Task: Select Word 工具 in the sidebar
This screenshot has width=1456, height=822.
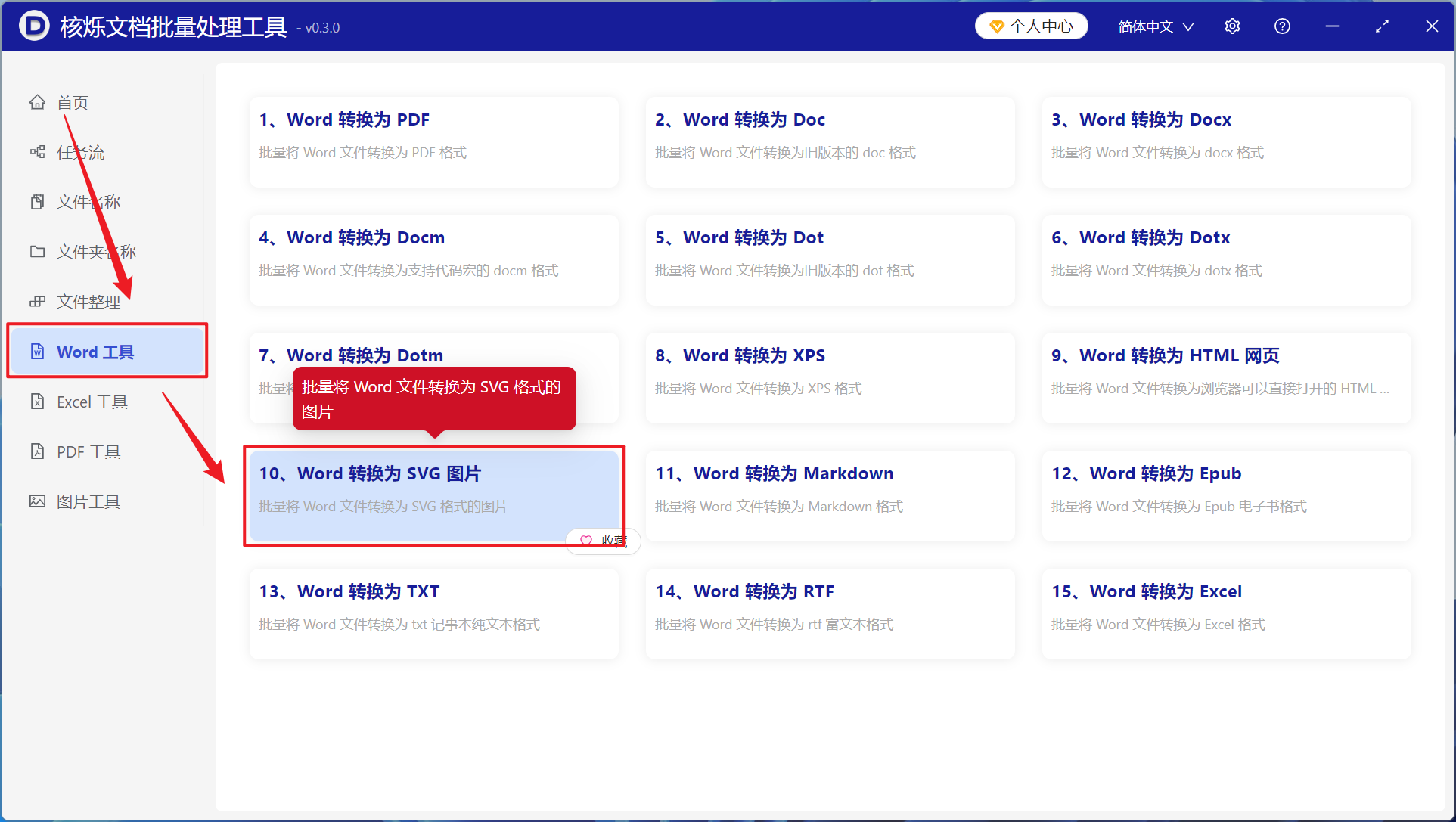Action: (107, 352)
